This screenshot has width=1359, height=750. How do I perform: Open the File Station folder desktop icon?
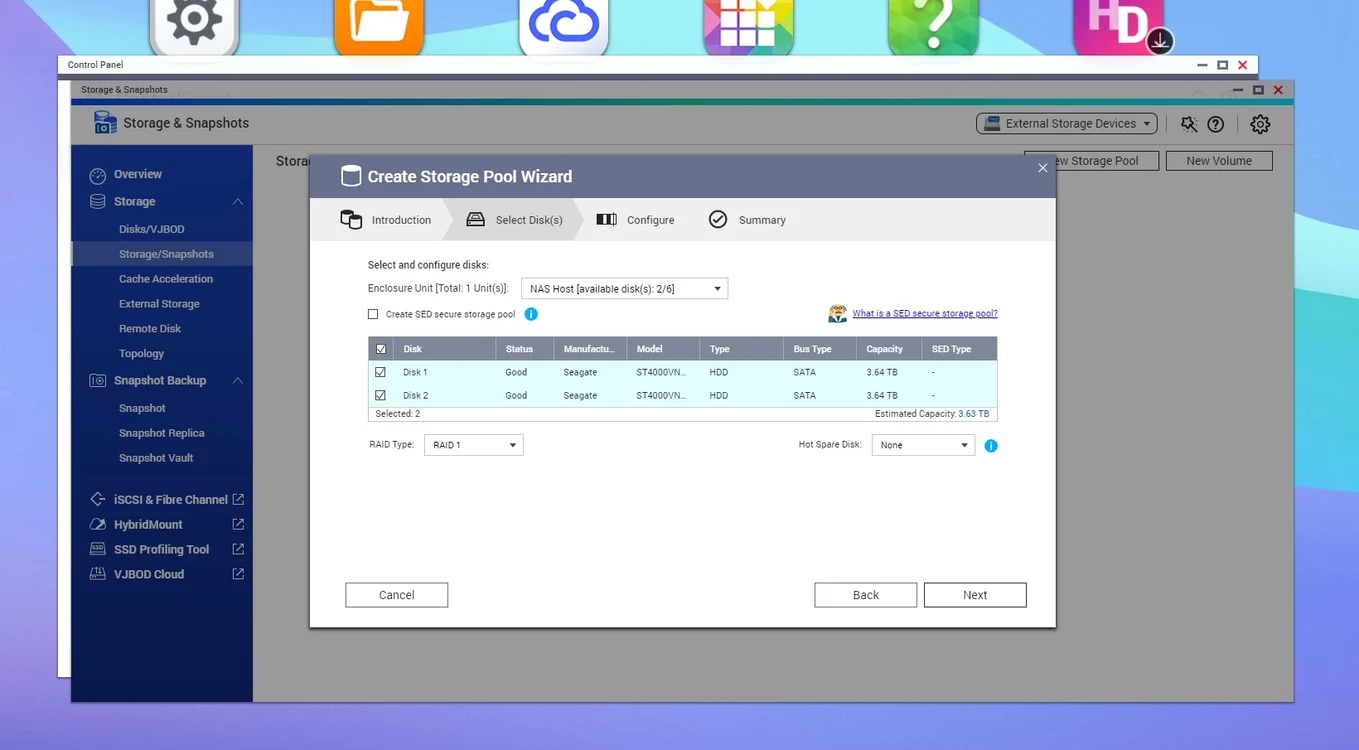coord(379,25)
